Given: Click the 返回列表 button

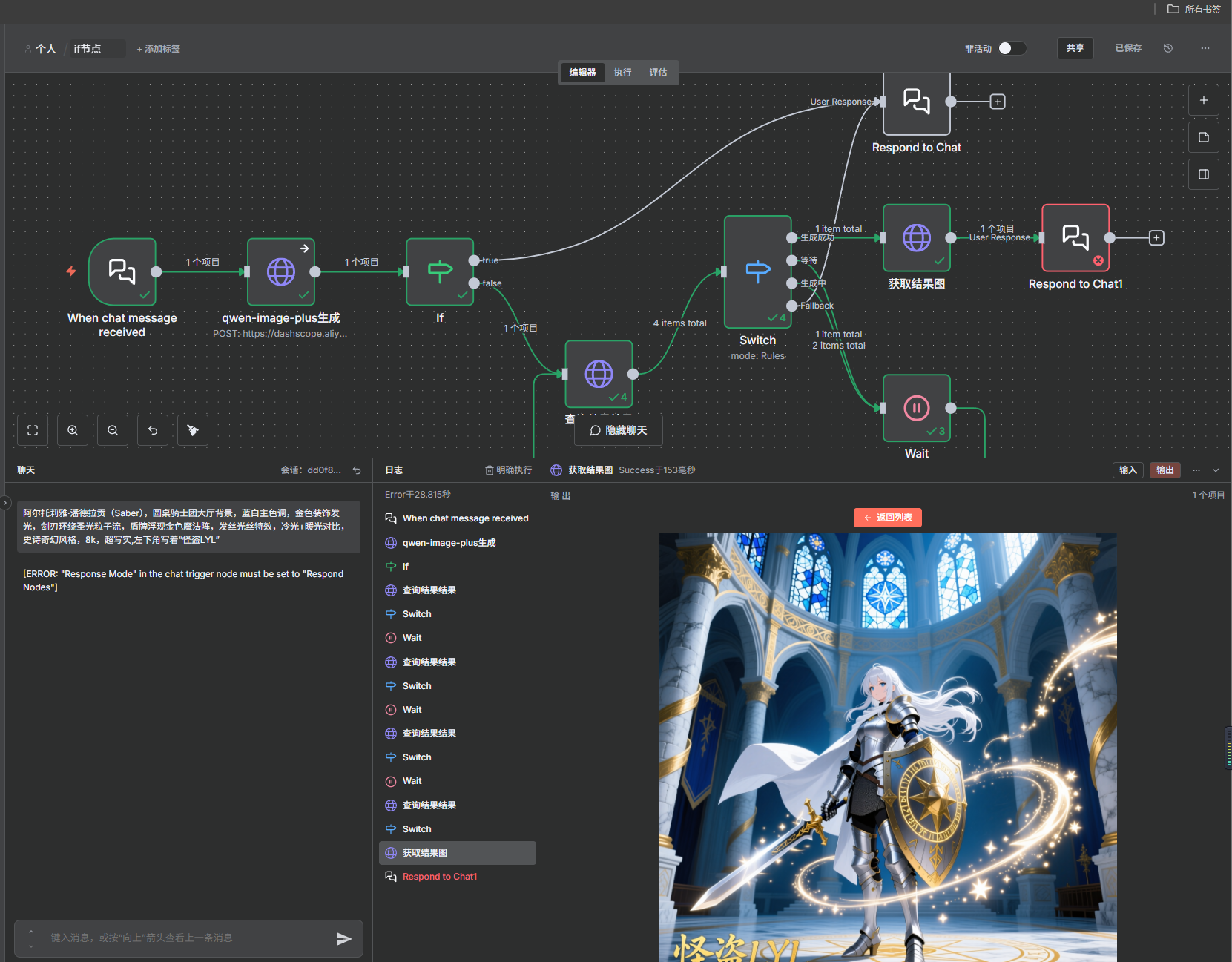Looking at the screenshot, I should (x=887, y=518).
